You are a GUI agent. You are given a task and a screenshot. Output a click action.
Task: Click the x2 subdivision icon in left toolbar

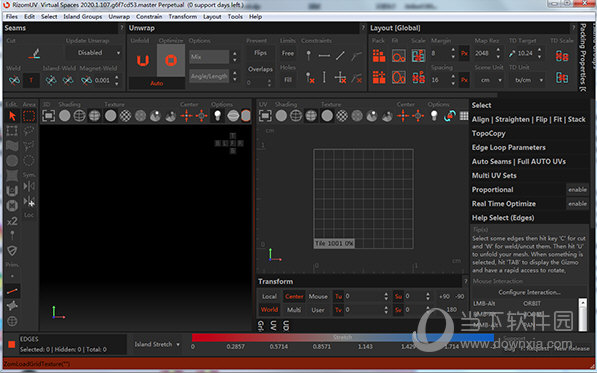tap(12, 221)
